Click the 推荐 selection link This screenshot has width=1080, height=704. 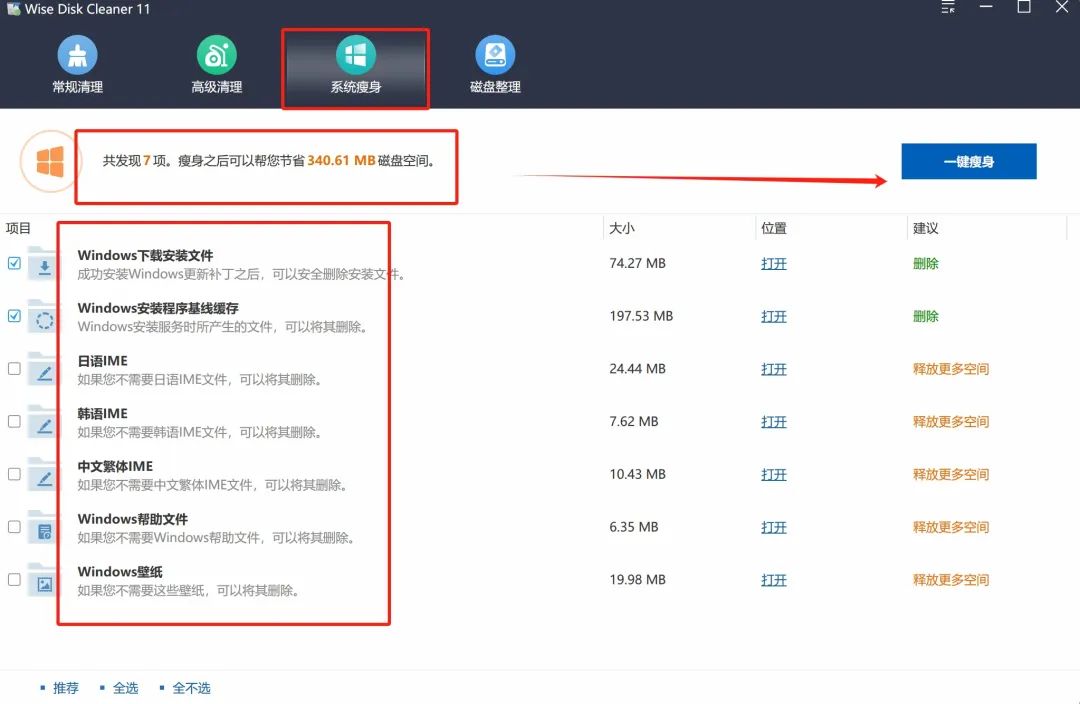(x=65, y=687)
